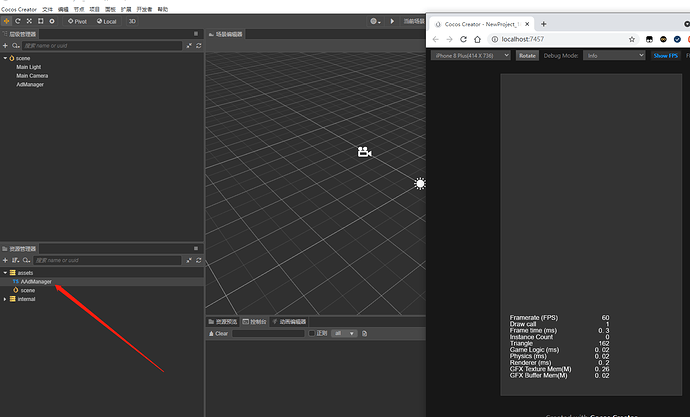
Task: Open the 面板 (Panel) menu
Action: [110, 9]
